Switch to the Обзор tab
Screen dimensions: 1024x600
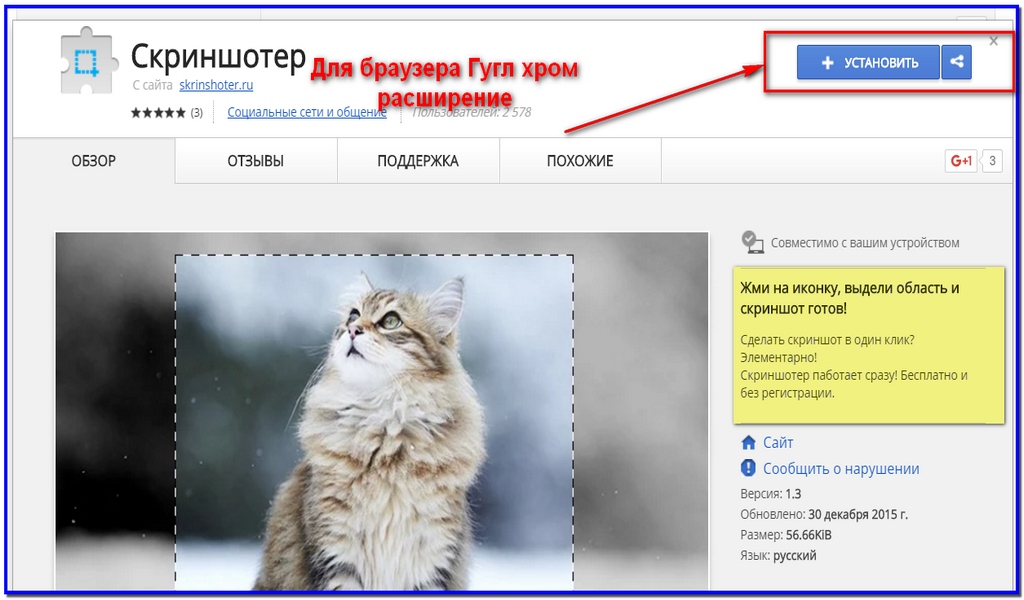click(x=93, y=161)
